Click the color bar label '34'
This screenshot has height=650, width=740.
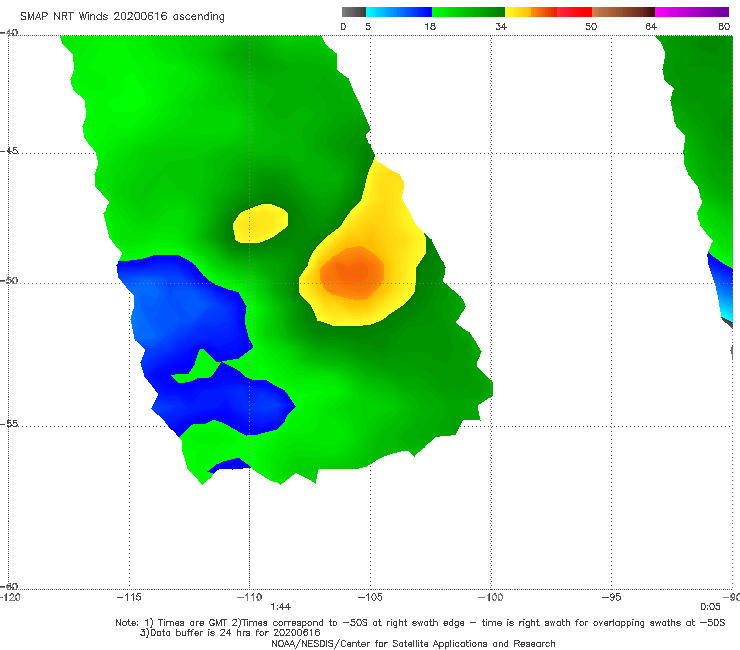(501, 26)
